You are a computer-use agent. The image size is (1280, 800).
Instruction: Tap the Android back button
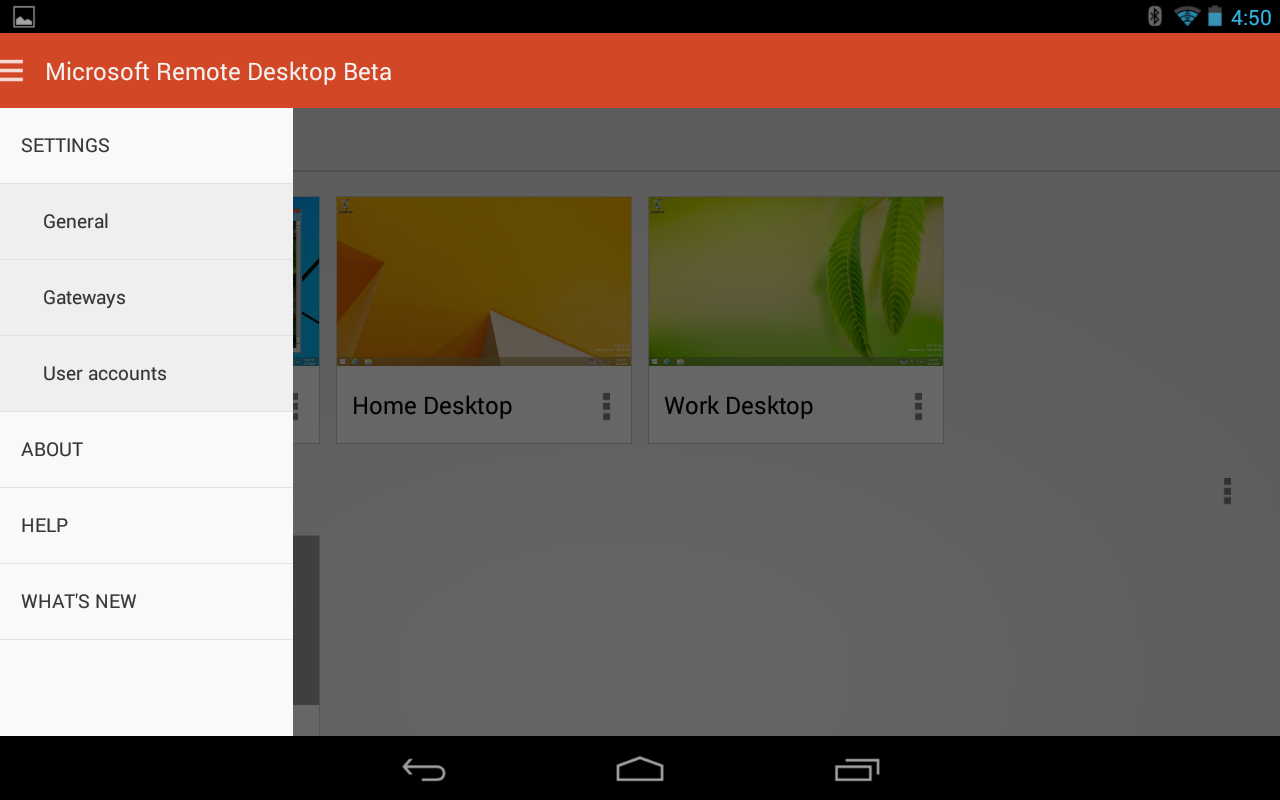424,769
